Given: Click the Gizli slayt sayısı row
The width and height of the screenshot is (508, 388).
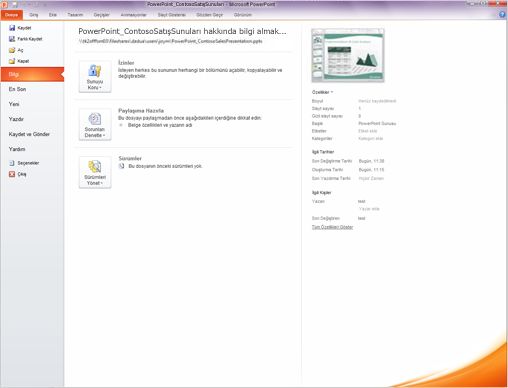Looking at the screenshot, I should (337, 116).
